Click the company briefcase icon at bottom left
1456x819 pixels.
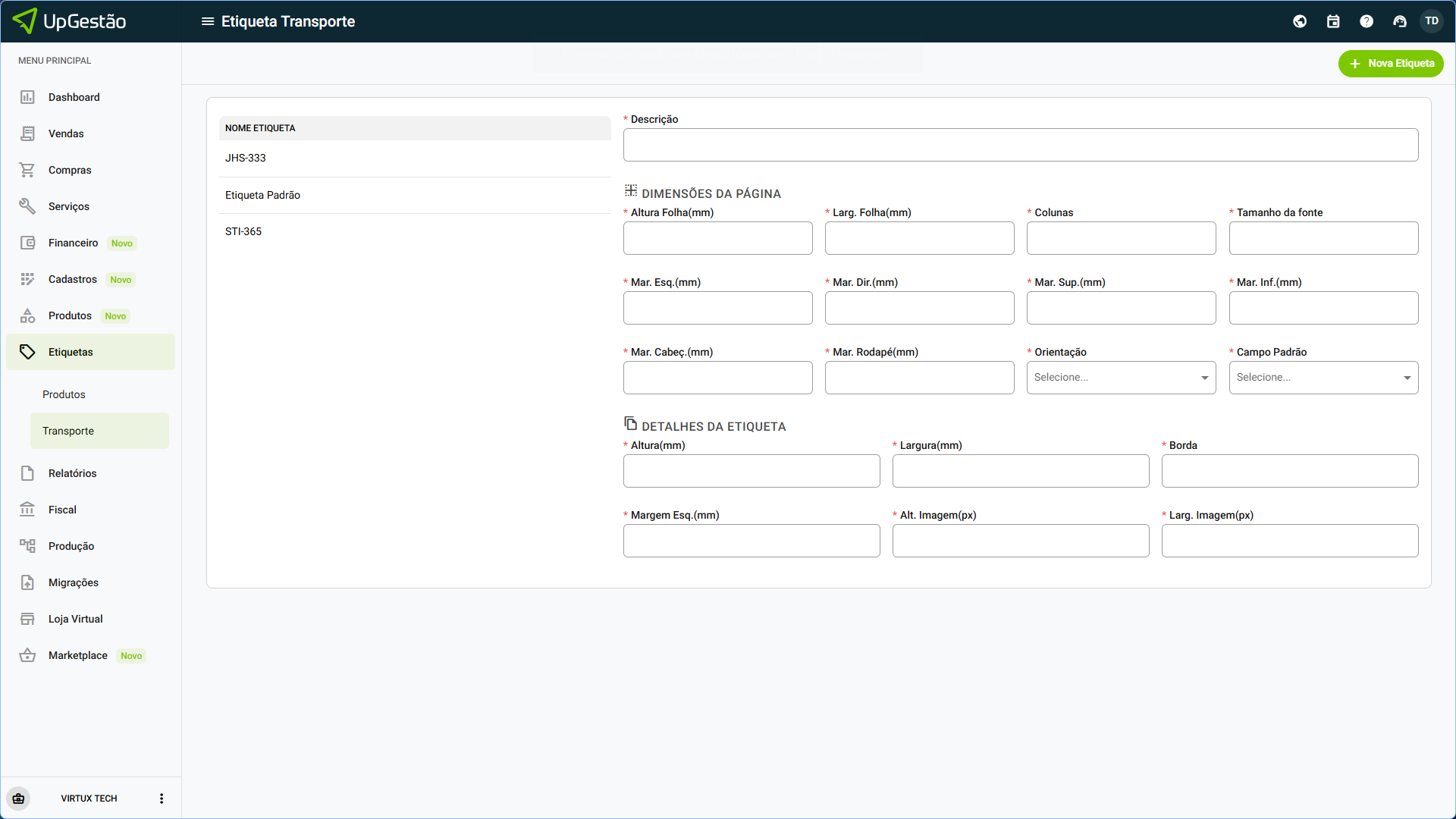(19, 799)
